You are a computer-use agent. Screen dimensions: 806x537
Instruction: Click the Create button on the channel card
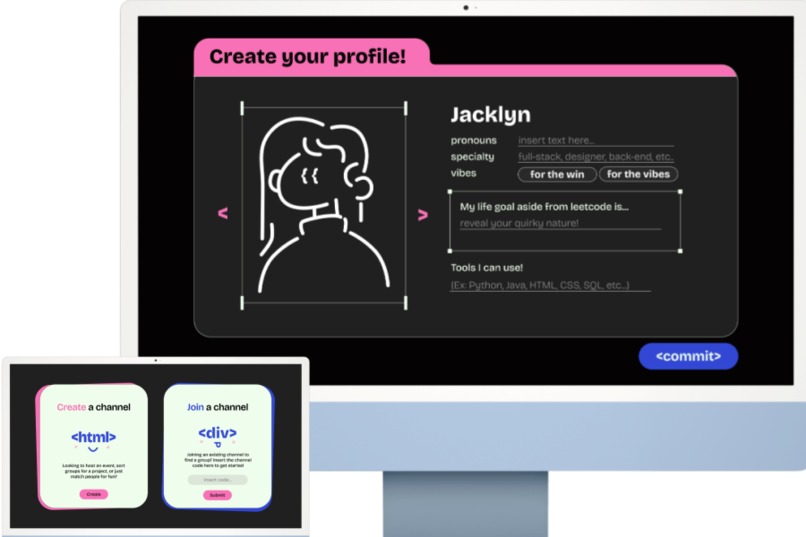[94, 494]
